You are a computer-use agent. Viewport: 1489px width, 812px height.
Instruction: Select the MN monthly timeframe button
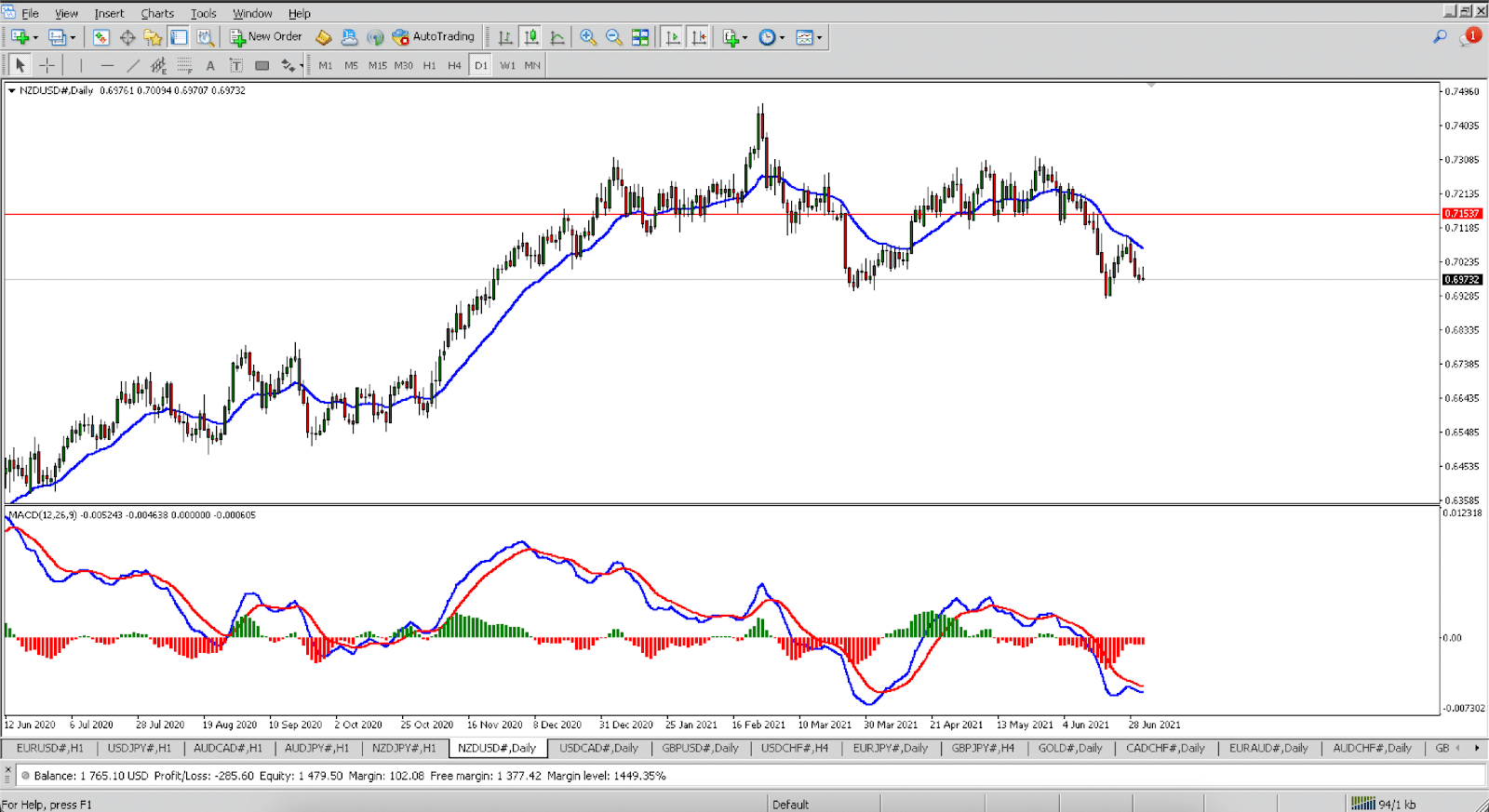[532, 65]
